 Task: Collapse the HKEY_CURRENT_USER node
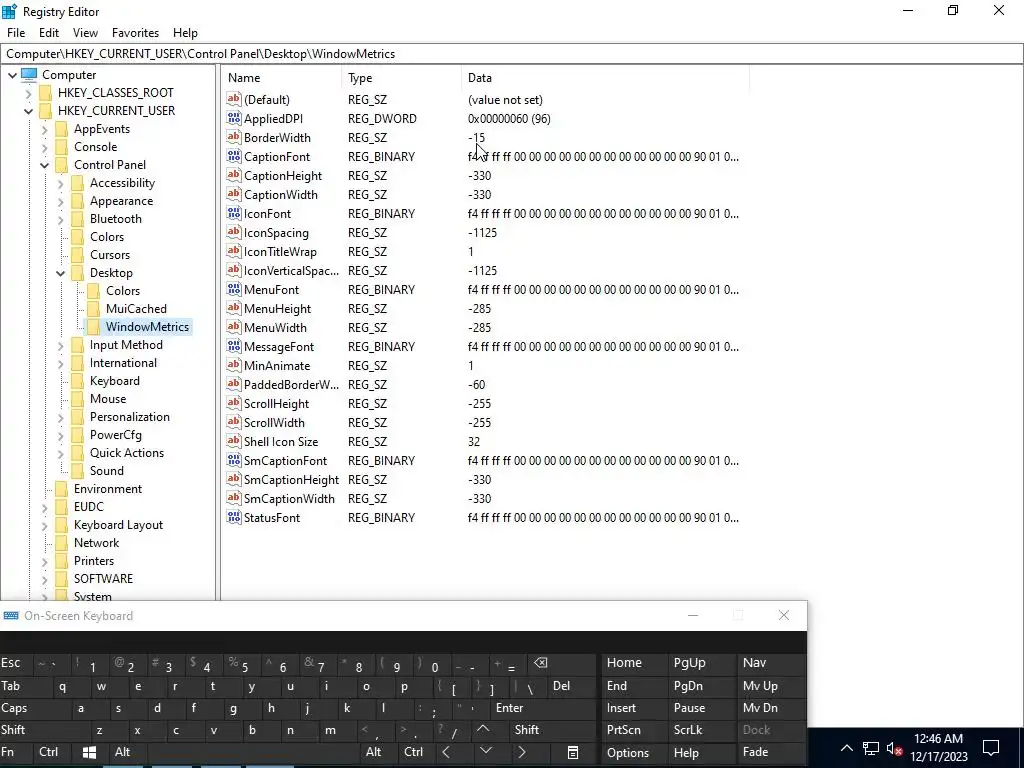point(28,111)
